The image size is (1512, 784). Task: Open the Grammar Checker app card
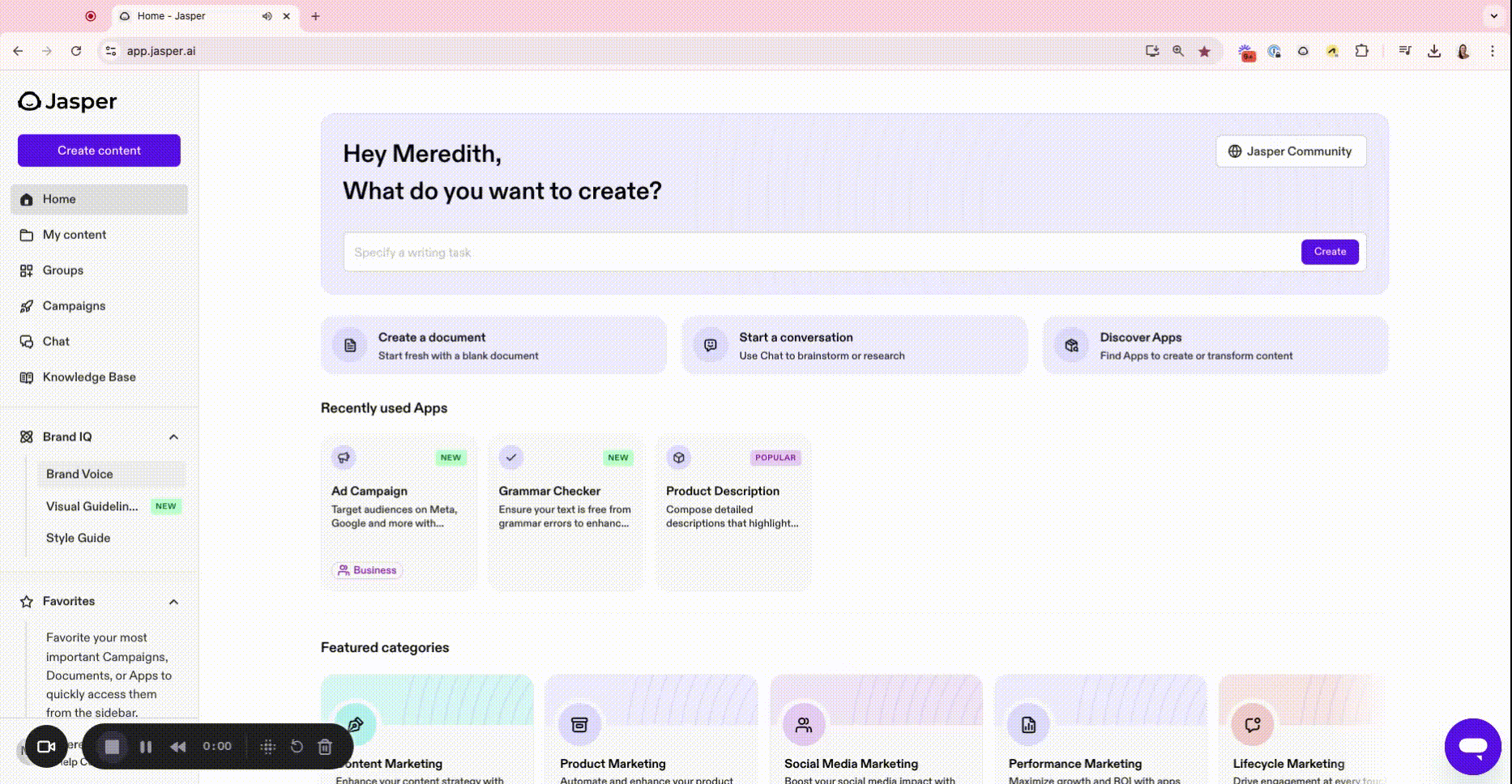(565, 512)
